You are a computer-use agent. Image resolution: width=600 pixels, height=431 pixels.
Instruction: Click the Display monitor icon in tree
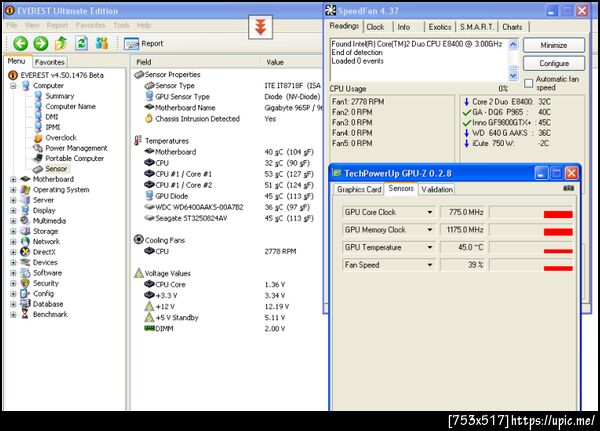pos(25,210)
